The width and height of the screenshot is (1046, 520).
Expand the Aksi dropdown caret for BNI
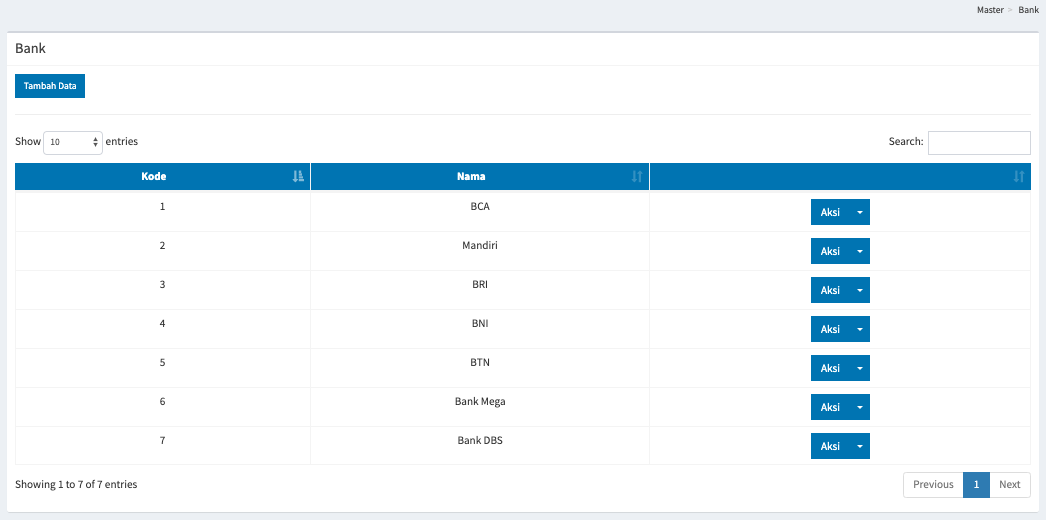tap(860, 329)
